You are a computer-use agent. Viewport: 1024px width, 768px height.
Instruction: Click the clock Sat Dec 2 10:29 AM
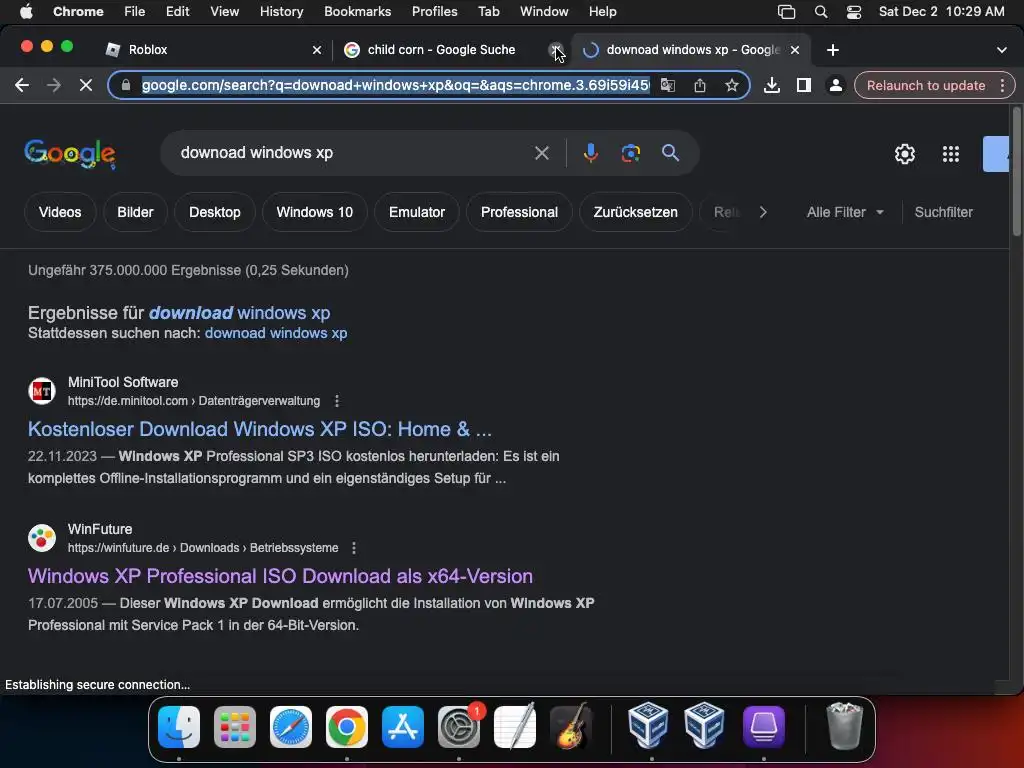click(x=941, y=12)
